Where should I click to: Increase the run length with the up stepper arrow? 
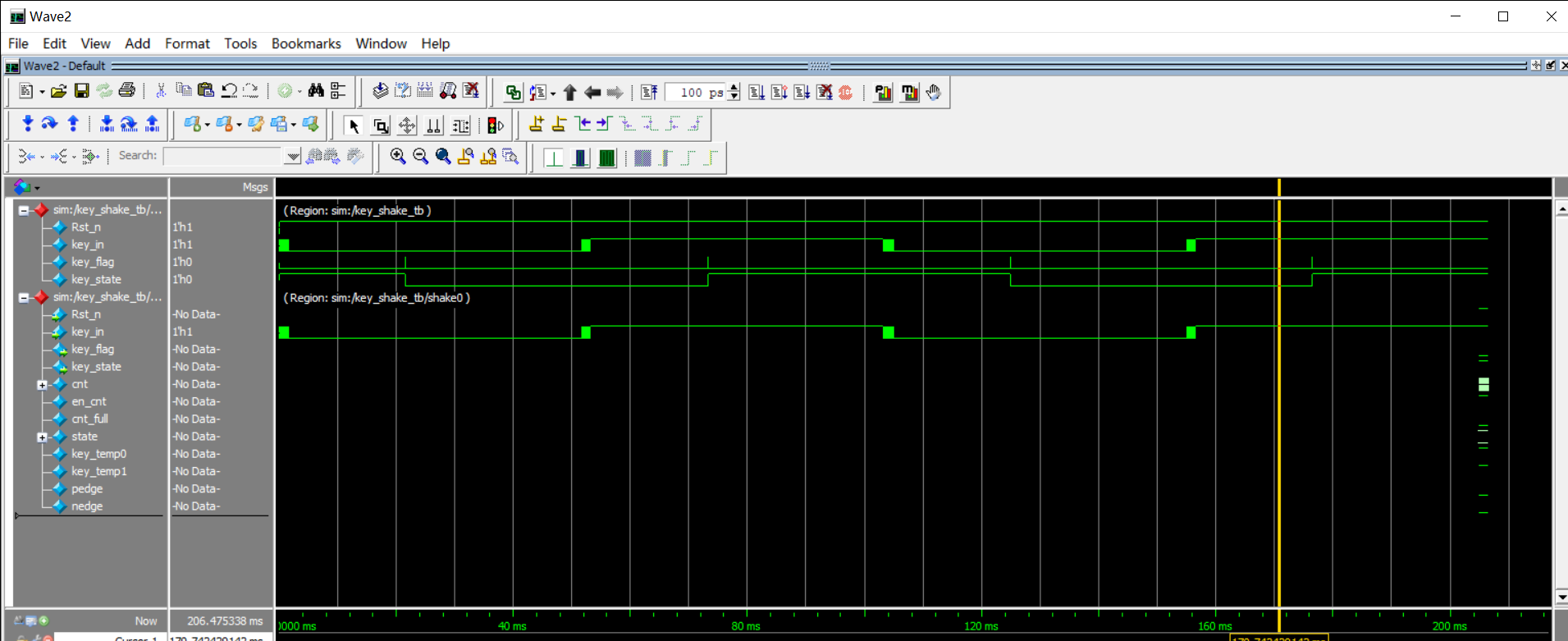734,88
